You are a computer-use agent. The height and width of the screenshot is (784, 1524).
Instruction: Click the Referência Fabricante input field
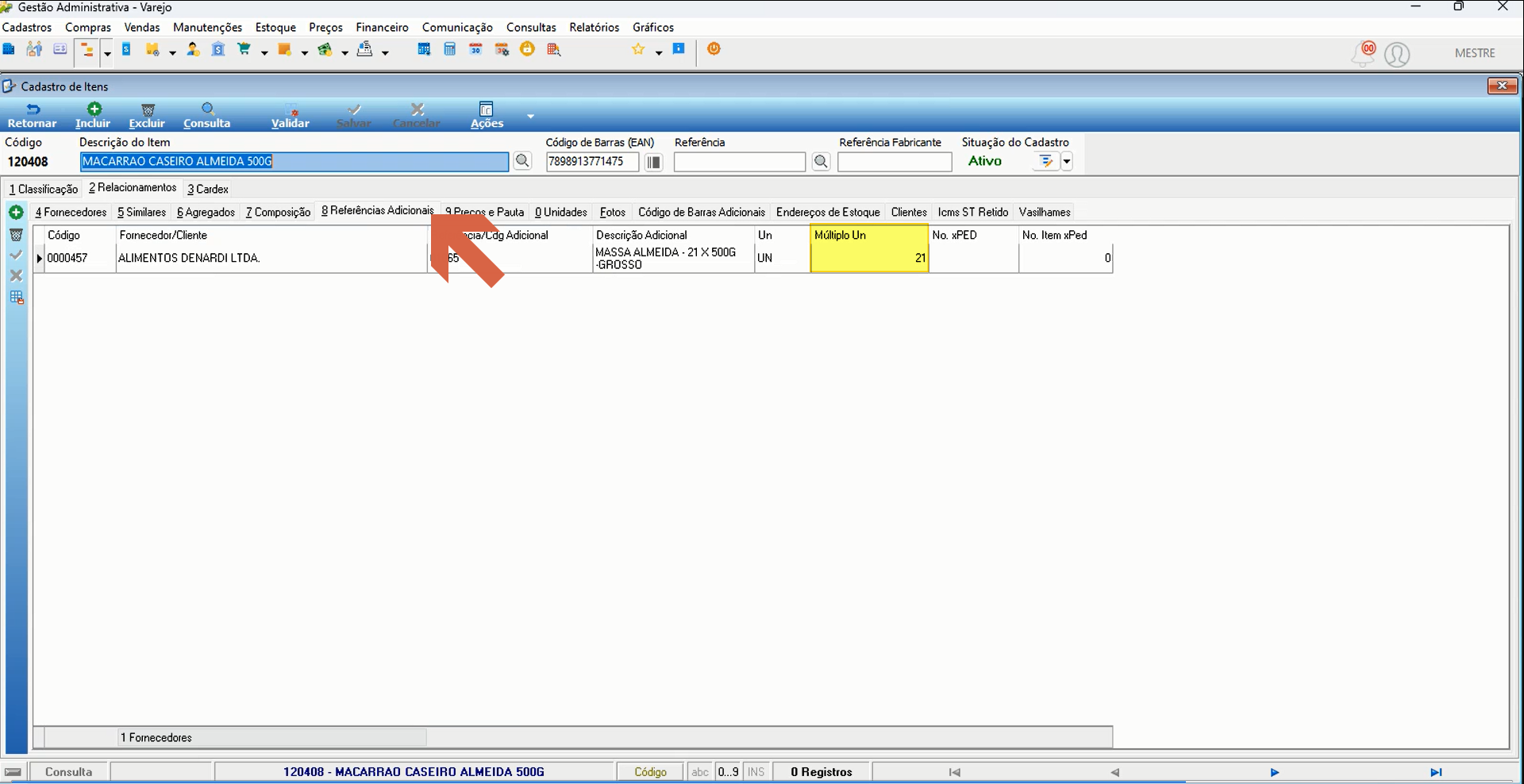point(895,162)
